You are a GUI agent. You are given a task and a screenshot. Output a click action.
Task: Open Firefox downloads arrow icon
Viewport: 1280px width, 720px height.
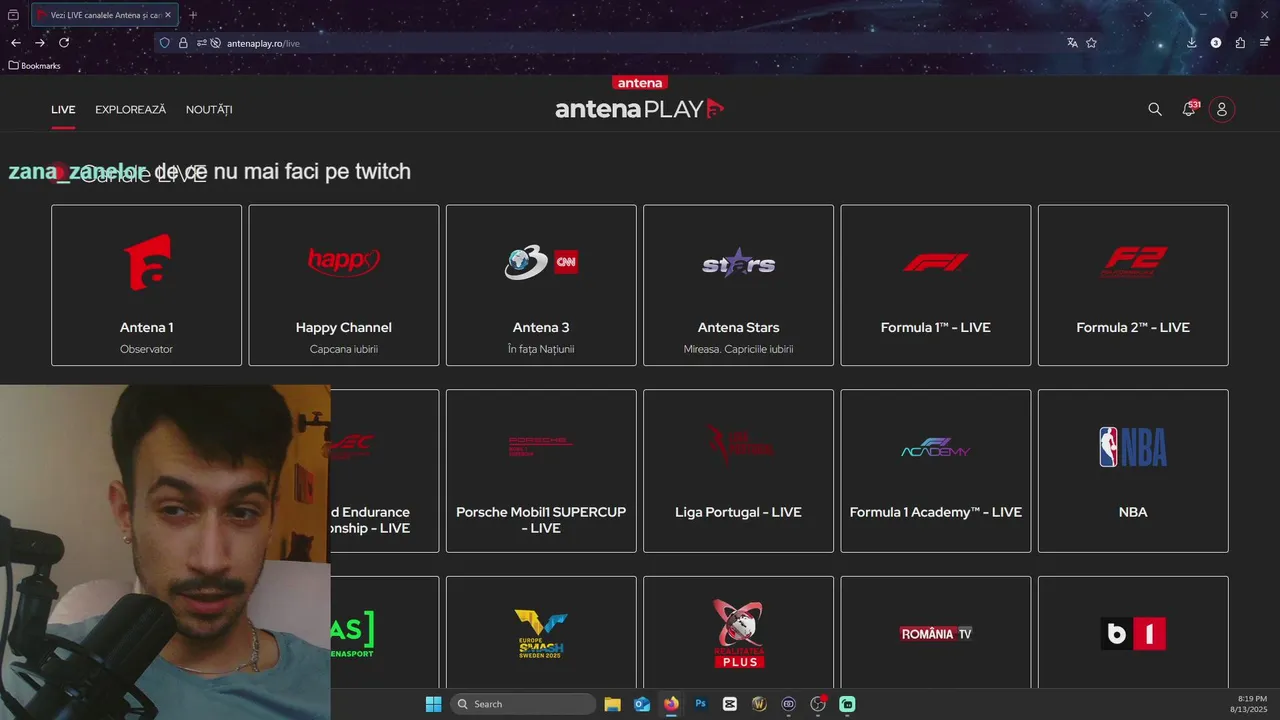click(1192, 43)
